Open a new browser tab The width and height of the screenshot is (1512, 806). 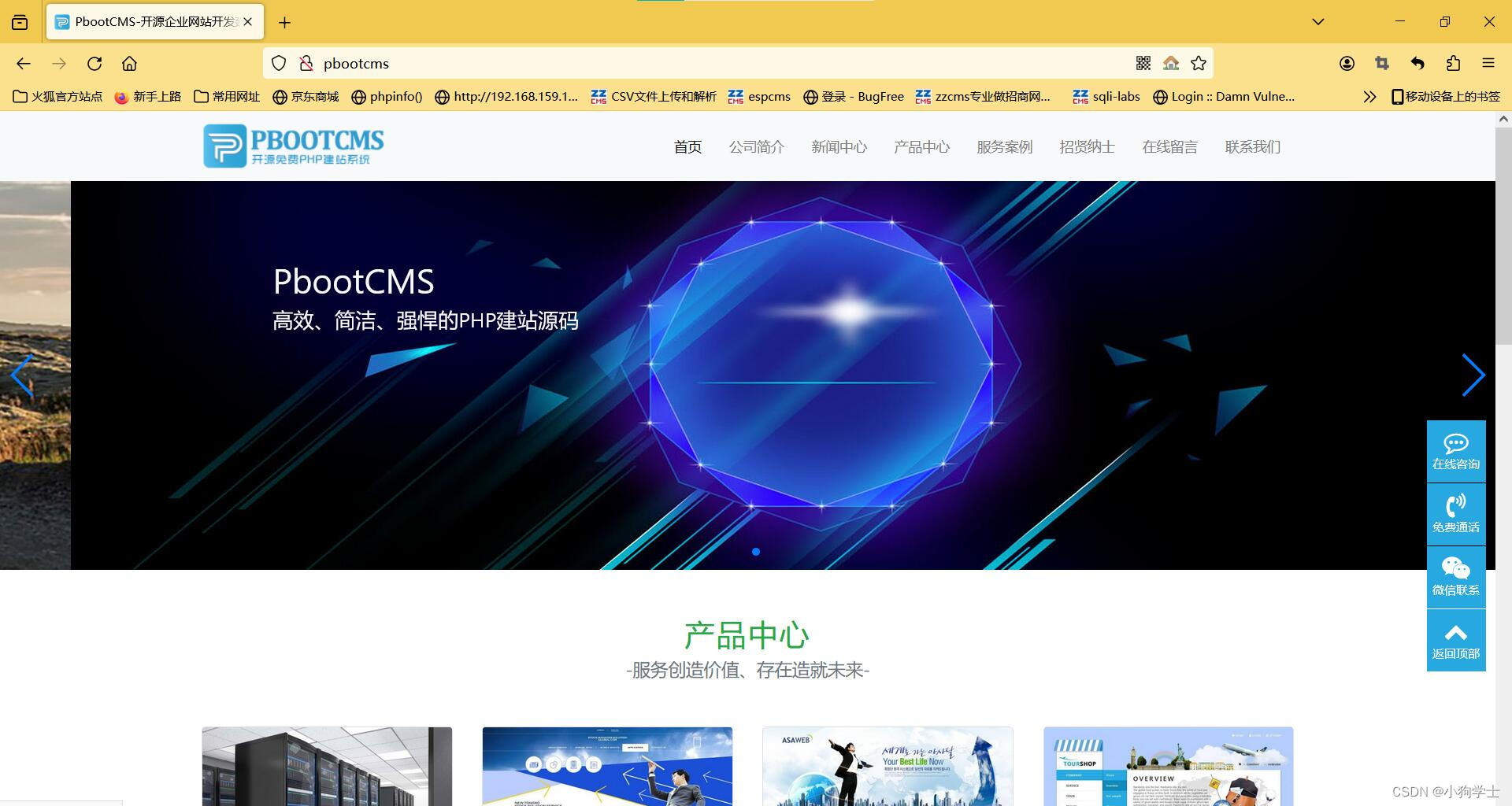[284, 22]
